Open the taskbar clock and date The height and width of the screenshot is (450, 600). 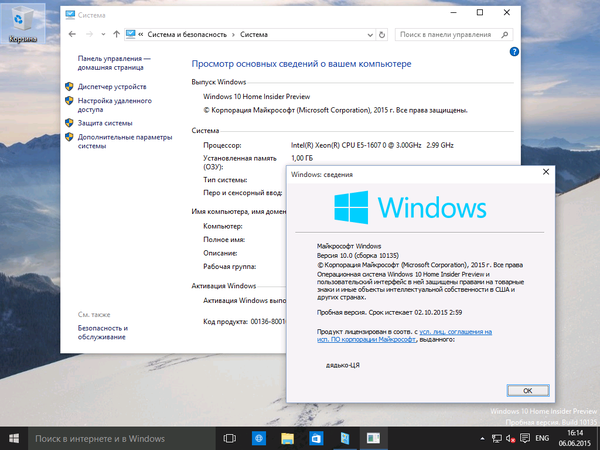coord(575,439)
